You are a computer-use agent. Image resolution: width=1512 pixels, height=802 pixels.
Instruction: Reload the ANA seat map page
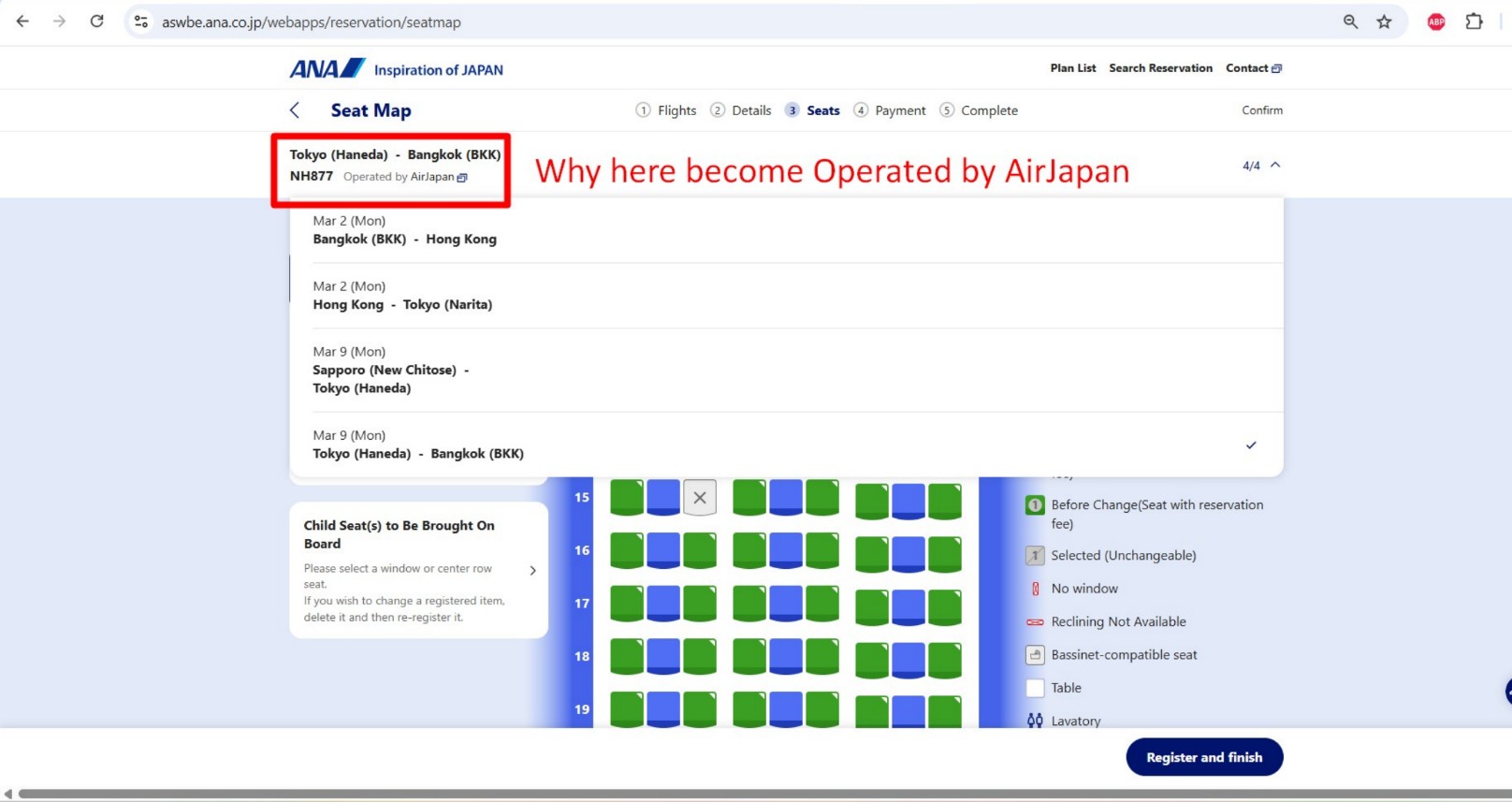(96, 22)
